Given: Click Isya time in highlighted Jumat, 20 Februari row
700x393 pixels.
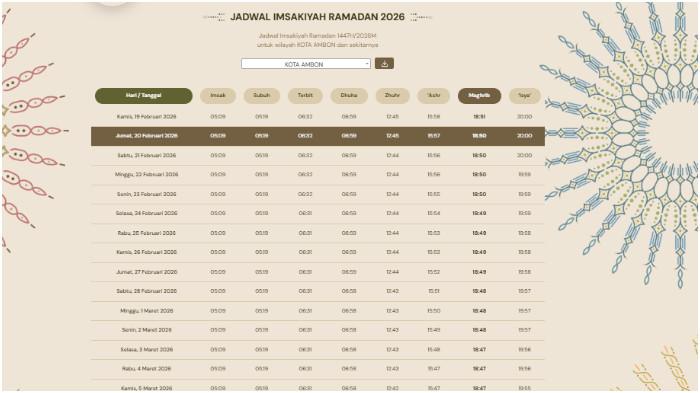Looking at the screenshot, I should coord(525,136).
